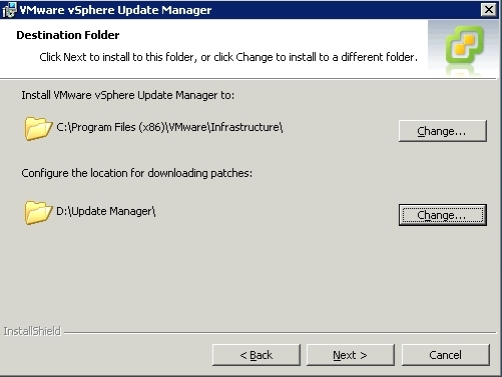The height and width of the screenshot is (377, 502).
Task: Open Change for the patch download location
Action: 443,215
